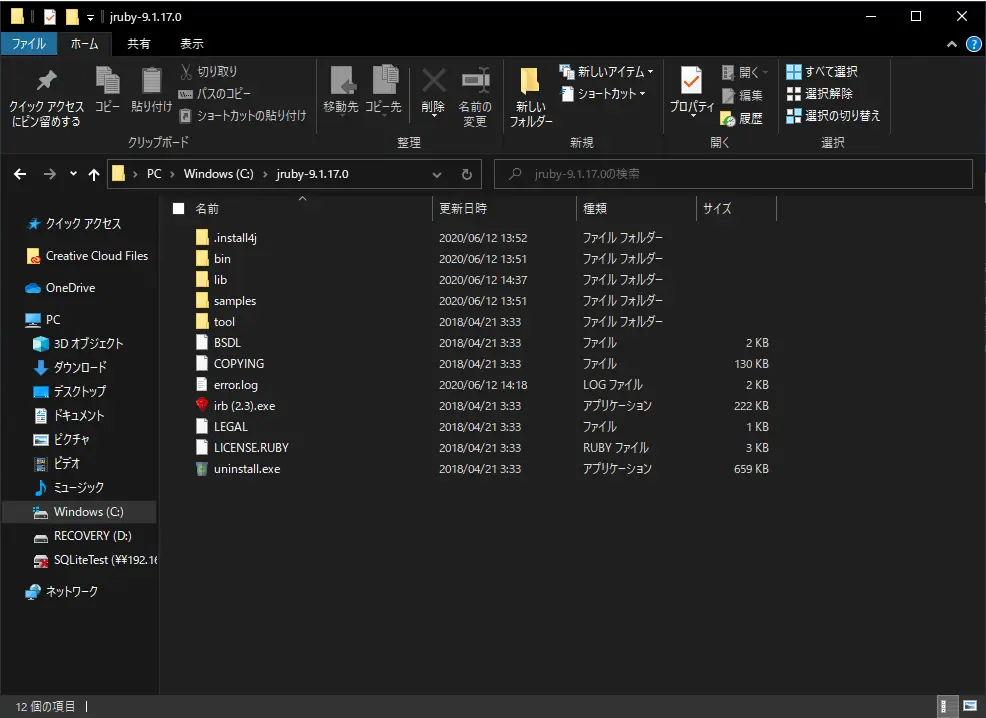
Task: Click the 名前の変更 icon
Action: (475, 80)
